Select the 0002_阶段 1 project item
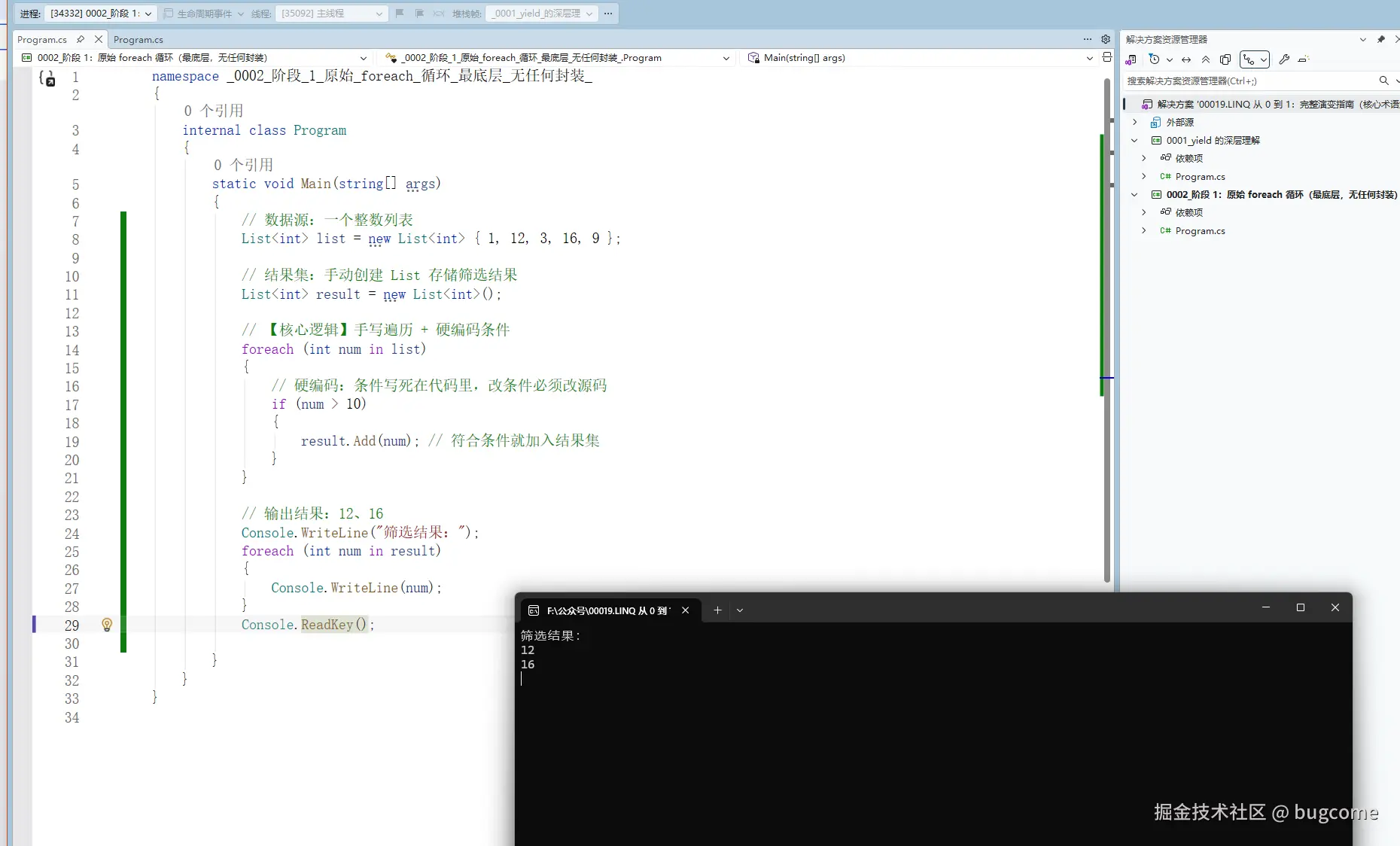 [x=1274, y=194]
